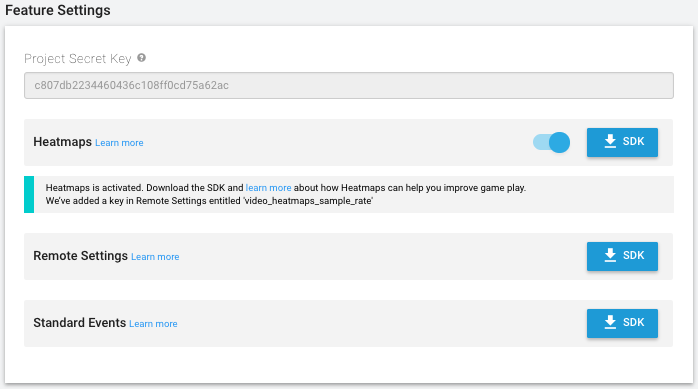This screenshot has height=389, width=698.
Task: Open Remote Settings Learn more link
Action: click(155, 257)
